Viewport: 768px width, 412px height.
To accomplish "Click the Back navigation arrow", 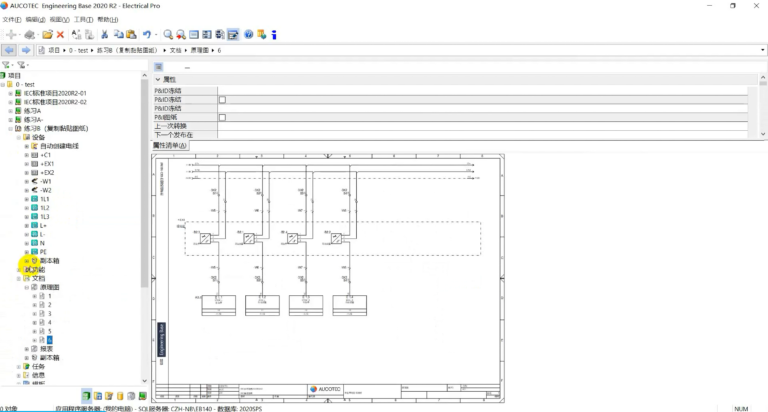I will pyautogui.click(x=9, y=50).
